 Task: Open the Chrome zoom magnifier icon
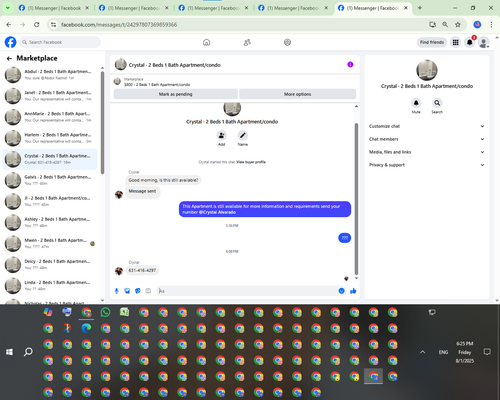tap(445, 25)
